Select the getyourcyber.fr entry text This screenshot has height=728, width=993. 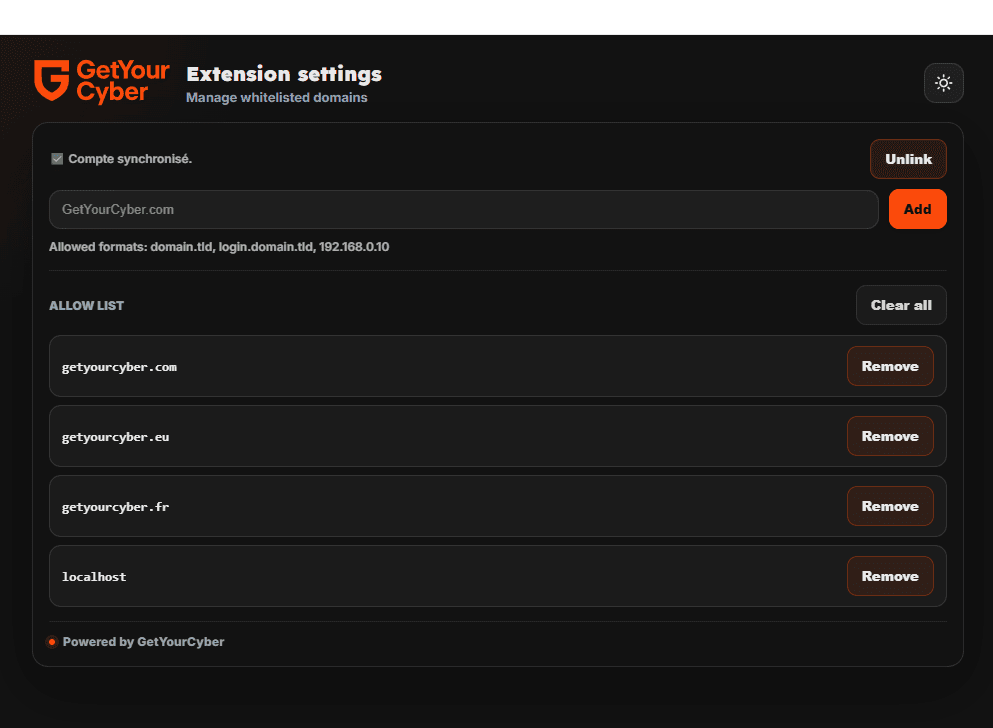pos(115,507)
